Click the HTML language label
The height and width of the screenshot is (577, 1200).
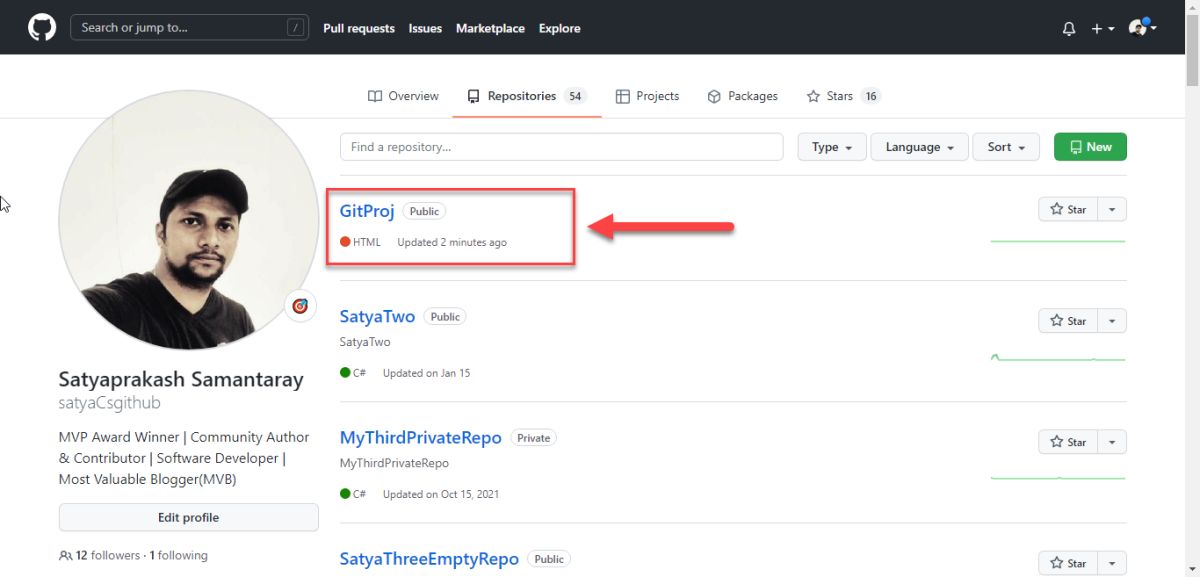tap(367, 242)
